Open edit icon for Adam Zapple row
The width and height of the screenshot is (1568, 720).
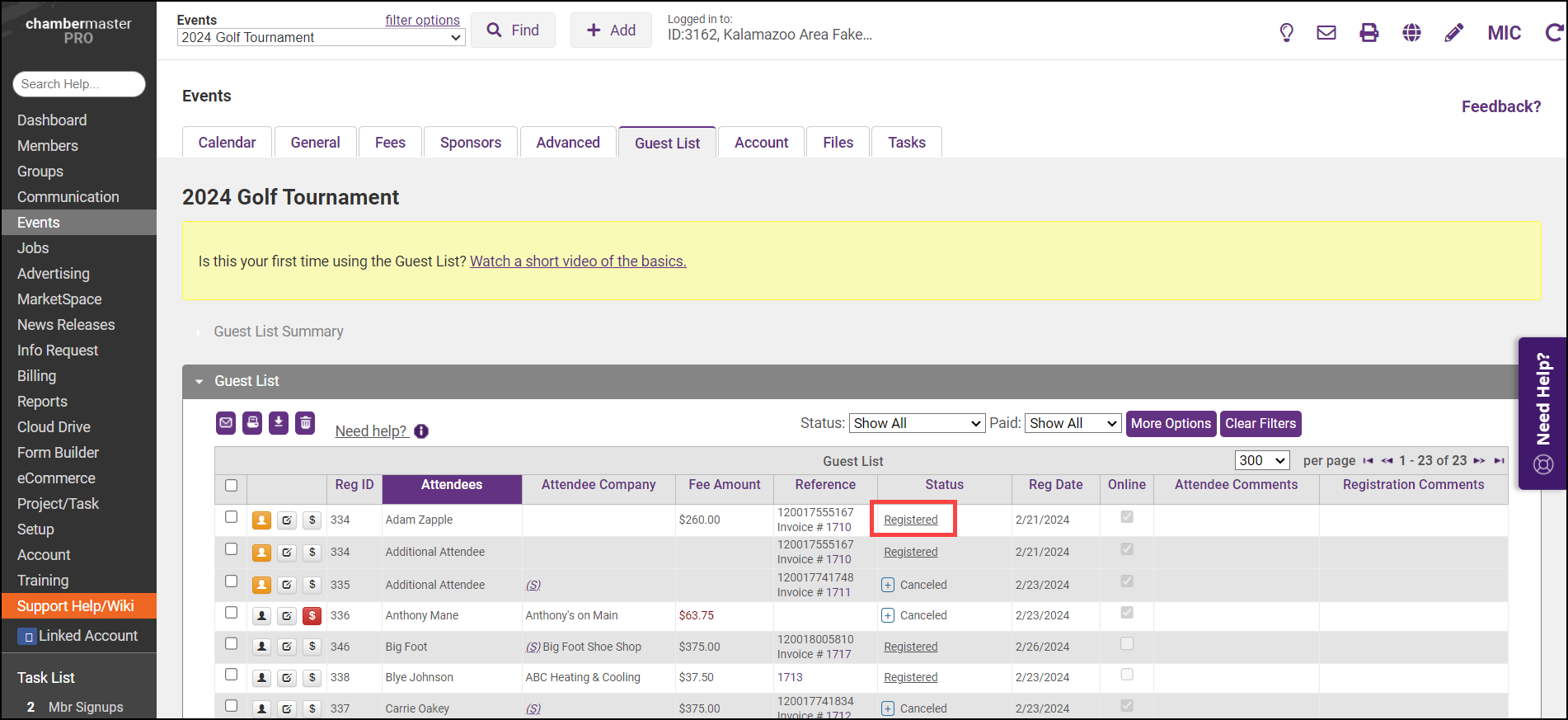287,520
